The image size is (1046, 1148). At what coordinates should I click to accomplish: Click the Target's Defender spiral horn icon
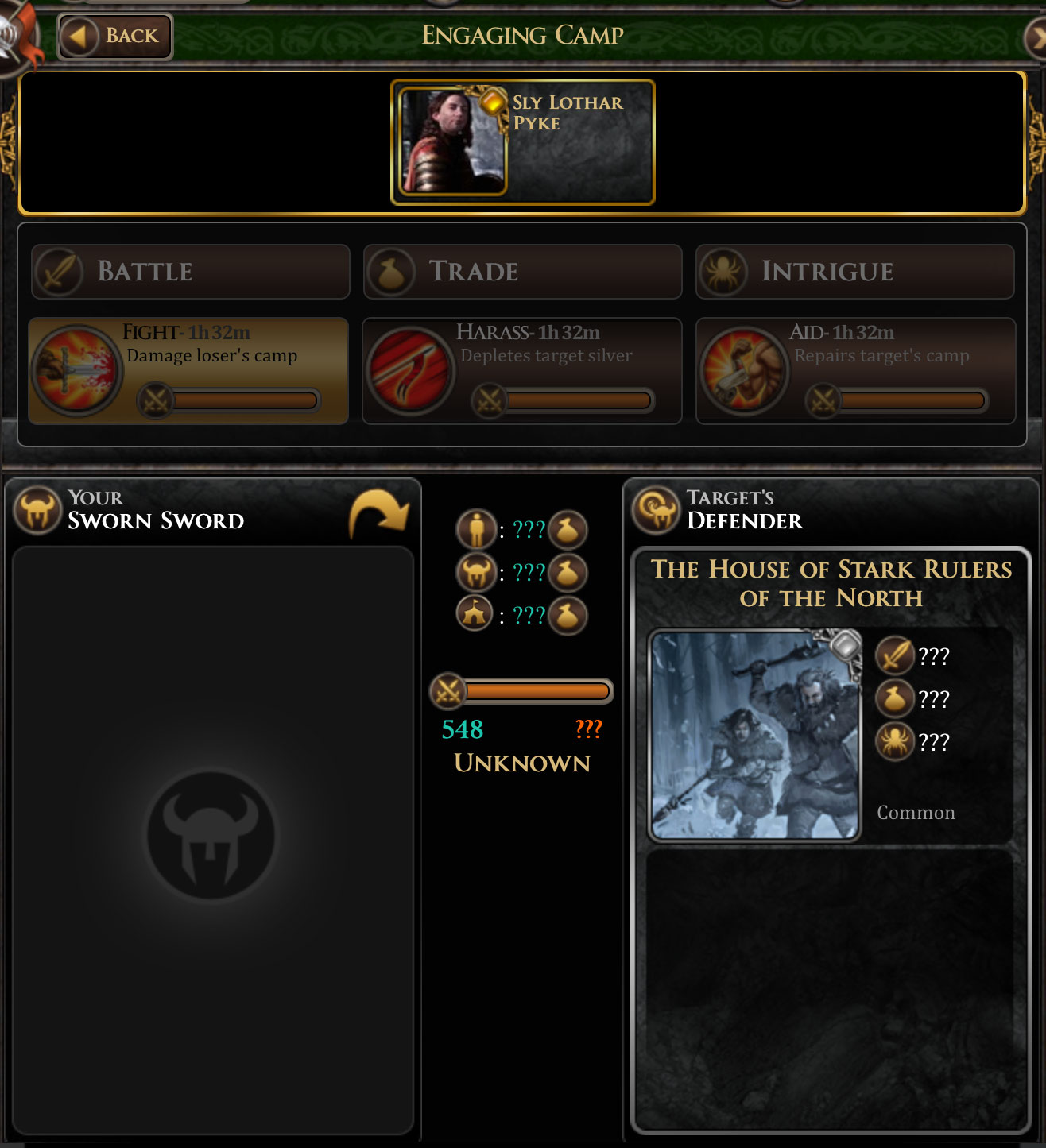(657, 510)
